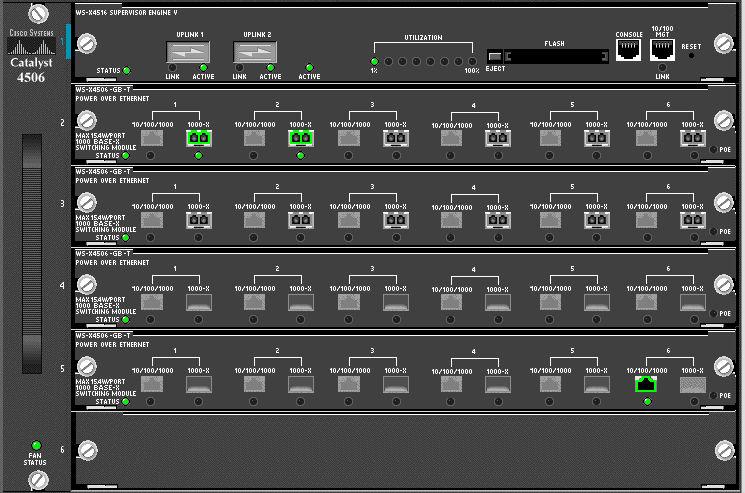Select slot 5 port 4 1000-X port
This screenshot has width=745, height=493.
click(x=497, y=385)
